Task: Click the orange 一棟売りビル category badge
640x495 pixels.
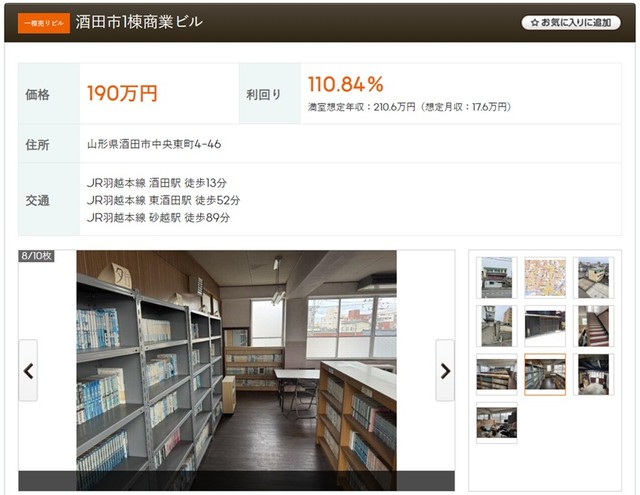Action: click(44, 23)
